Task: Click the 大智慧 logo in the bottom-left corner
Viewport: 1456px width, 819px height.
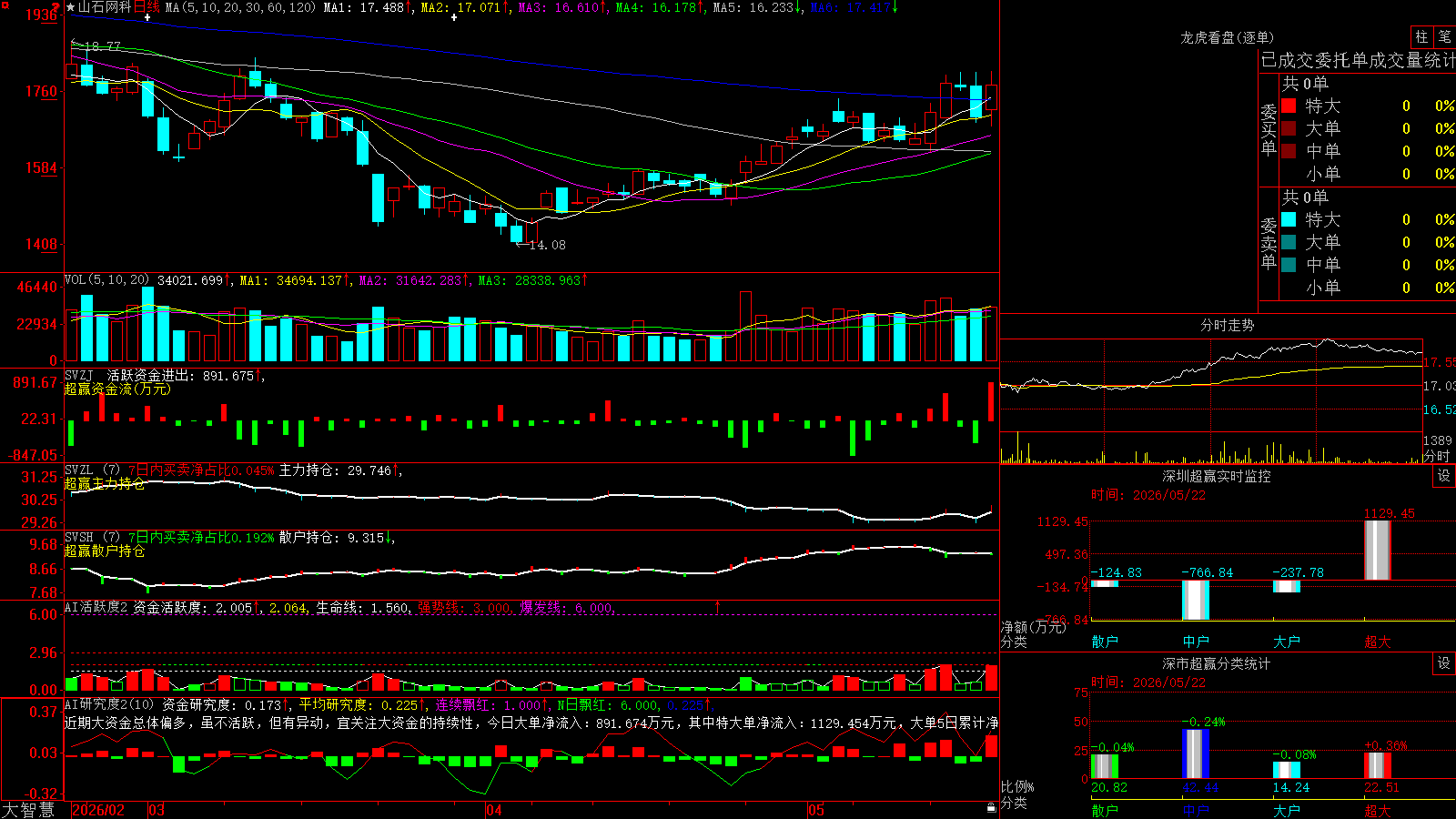Action: click(28, 810)
